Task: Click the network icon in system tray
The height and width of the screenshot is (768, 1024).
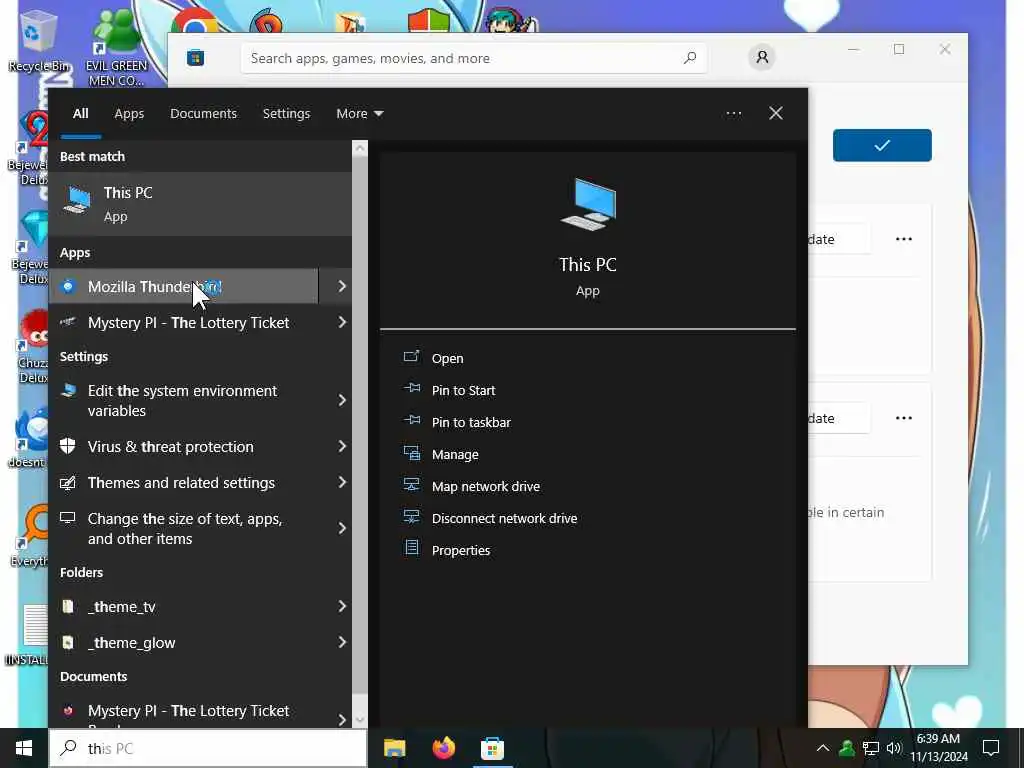Action: click(x=871, y=748)
